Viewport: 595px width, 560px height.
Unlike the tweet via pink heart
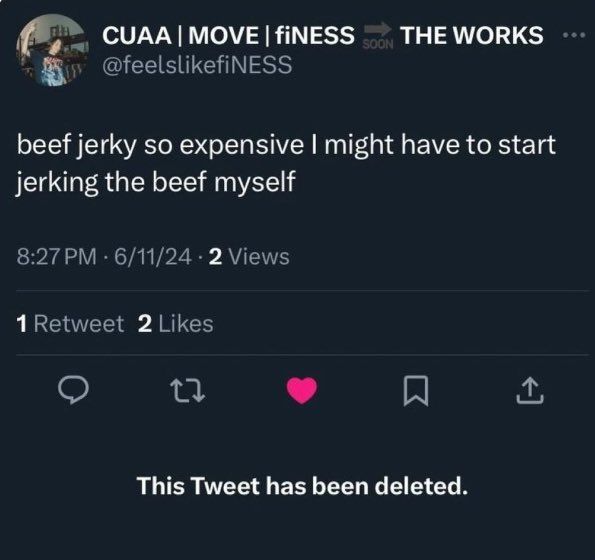(302, 390)
